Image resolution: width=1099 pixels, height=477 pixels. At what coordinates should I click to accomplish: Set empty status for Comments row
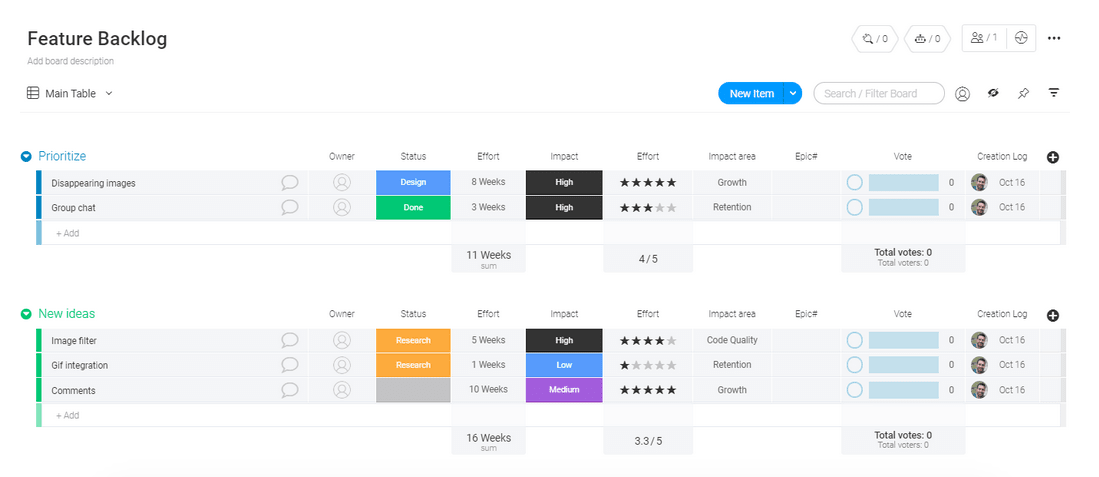[413, 390]
